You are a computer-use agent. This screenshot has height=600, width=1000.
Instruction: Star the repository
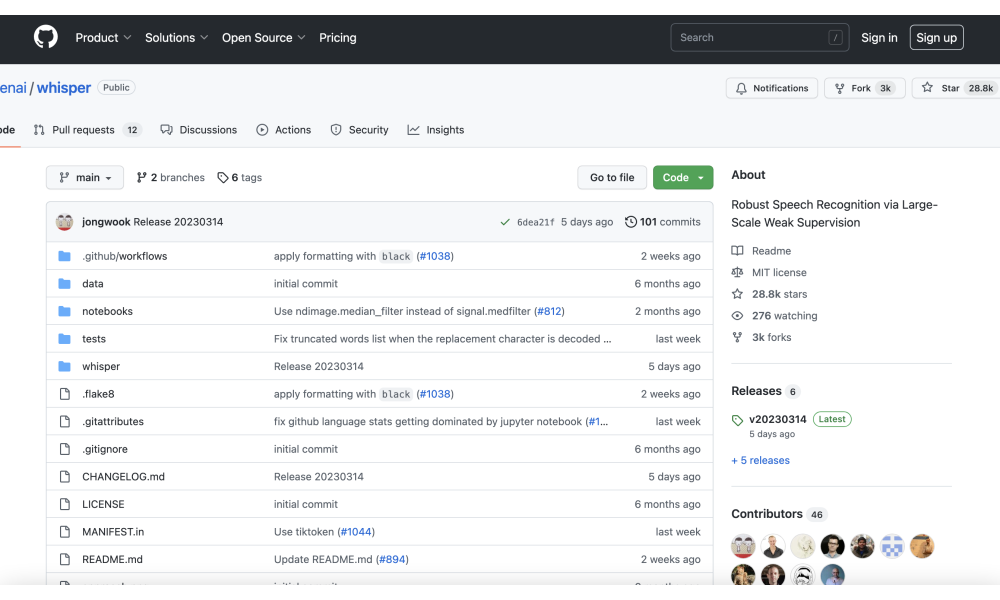click(957, 88)
